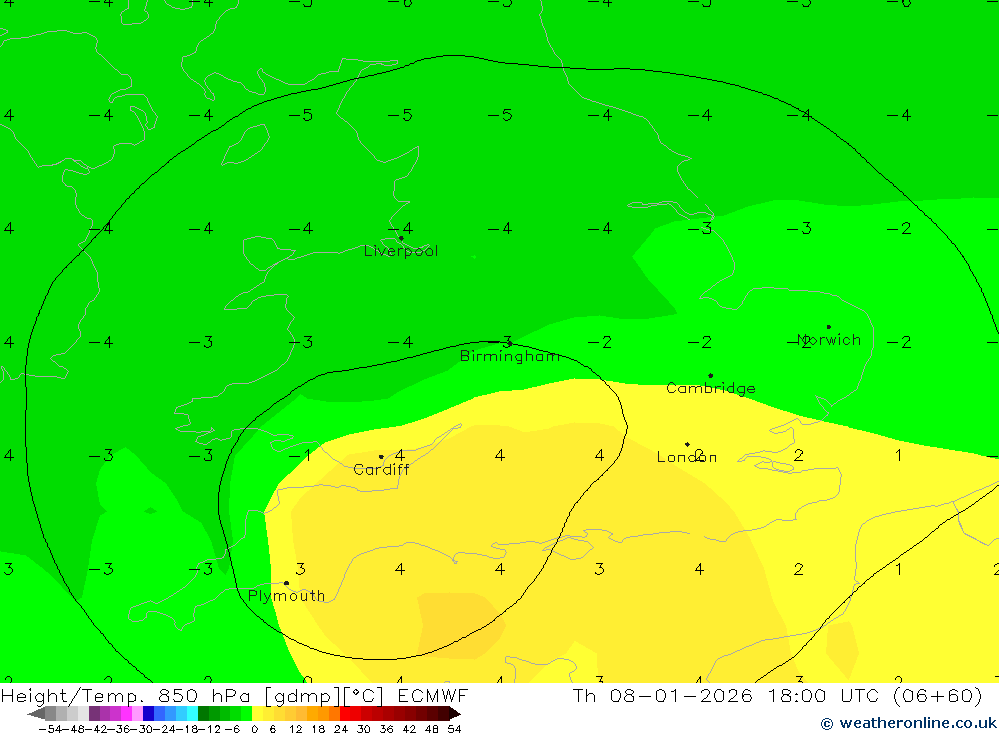Click the Plymouth city label

[286, 596]
